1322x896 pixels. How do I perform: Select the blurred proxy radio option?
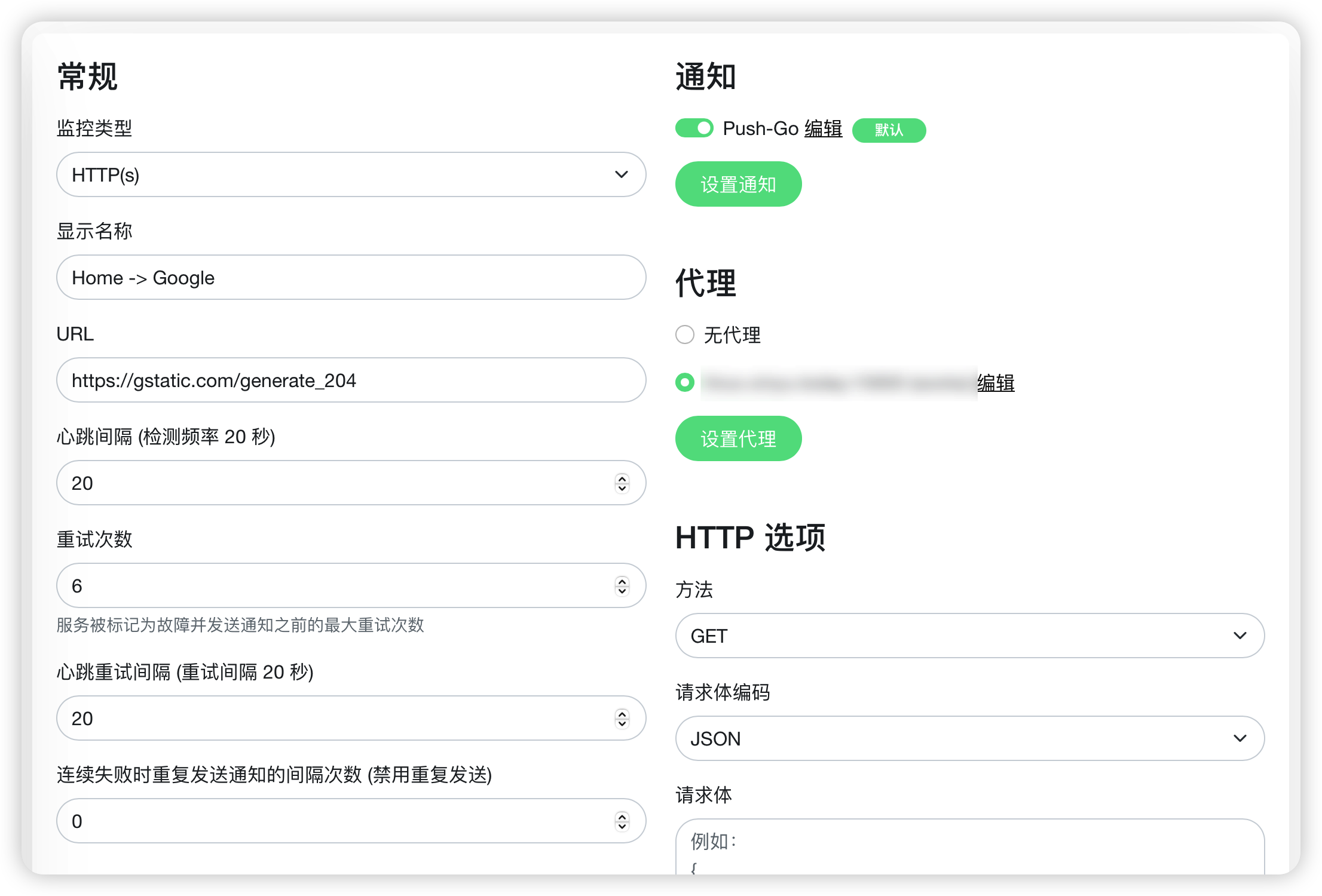tap(685, 382)
